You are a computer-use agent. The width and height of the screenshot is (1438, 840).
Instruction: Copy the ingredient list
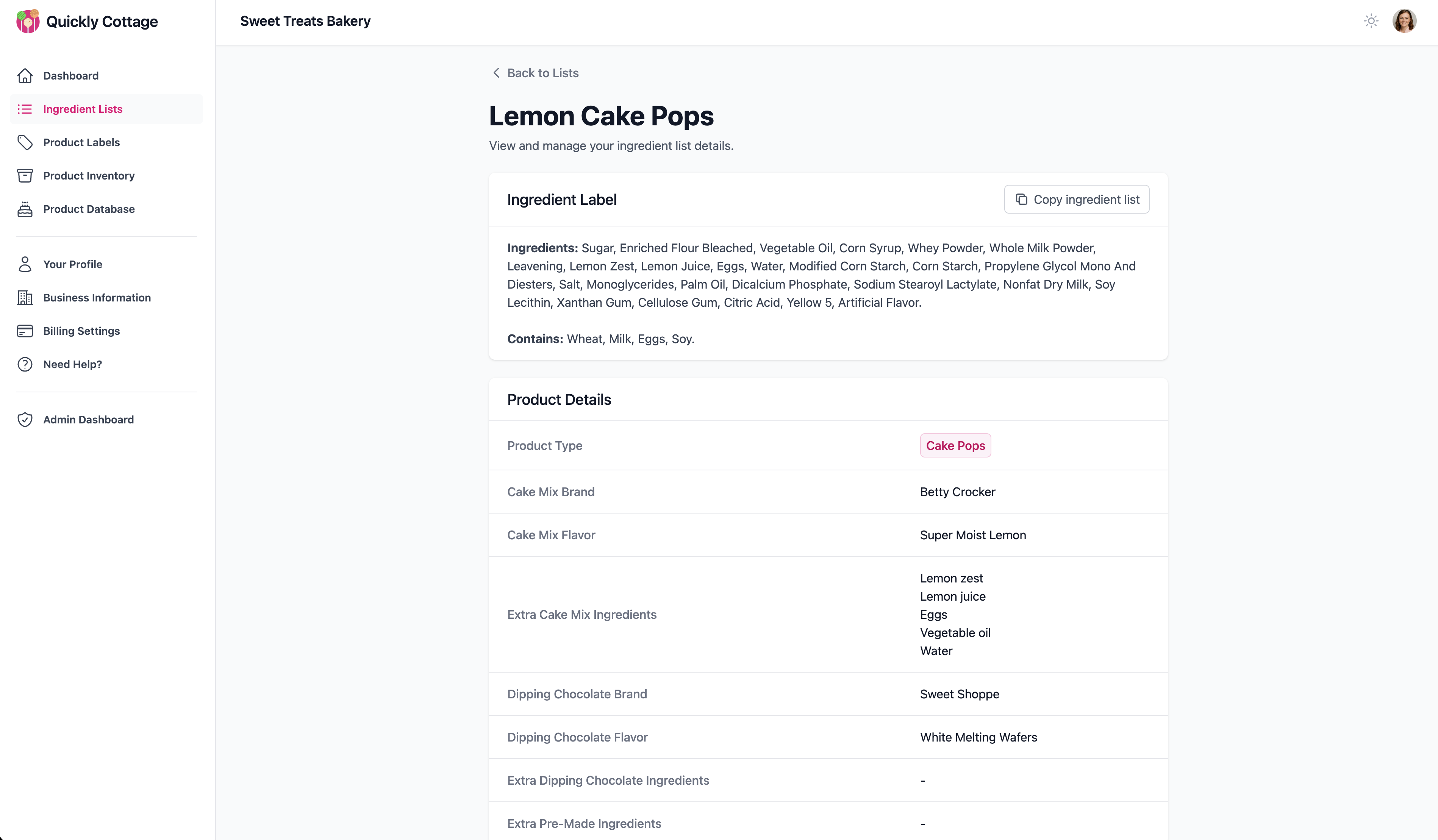point(1076,200)
